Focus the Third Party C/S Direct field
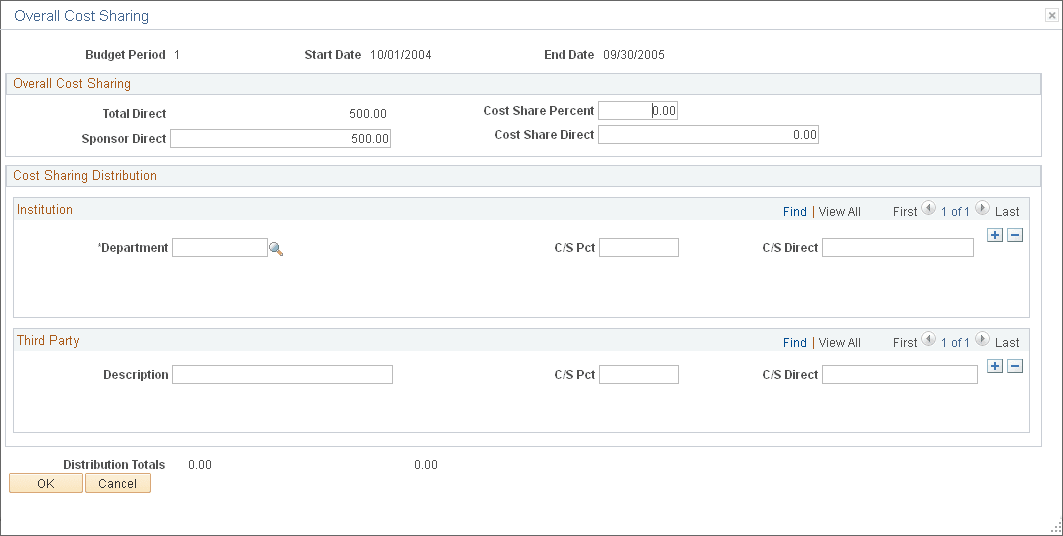 coord(900,374)
